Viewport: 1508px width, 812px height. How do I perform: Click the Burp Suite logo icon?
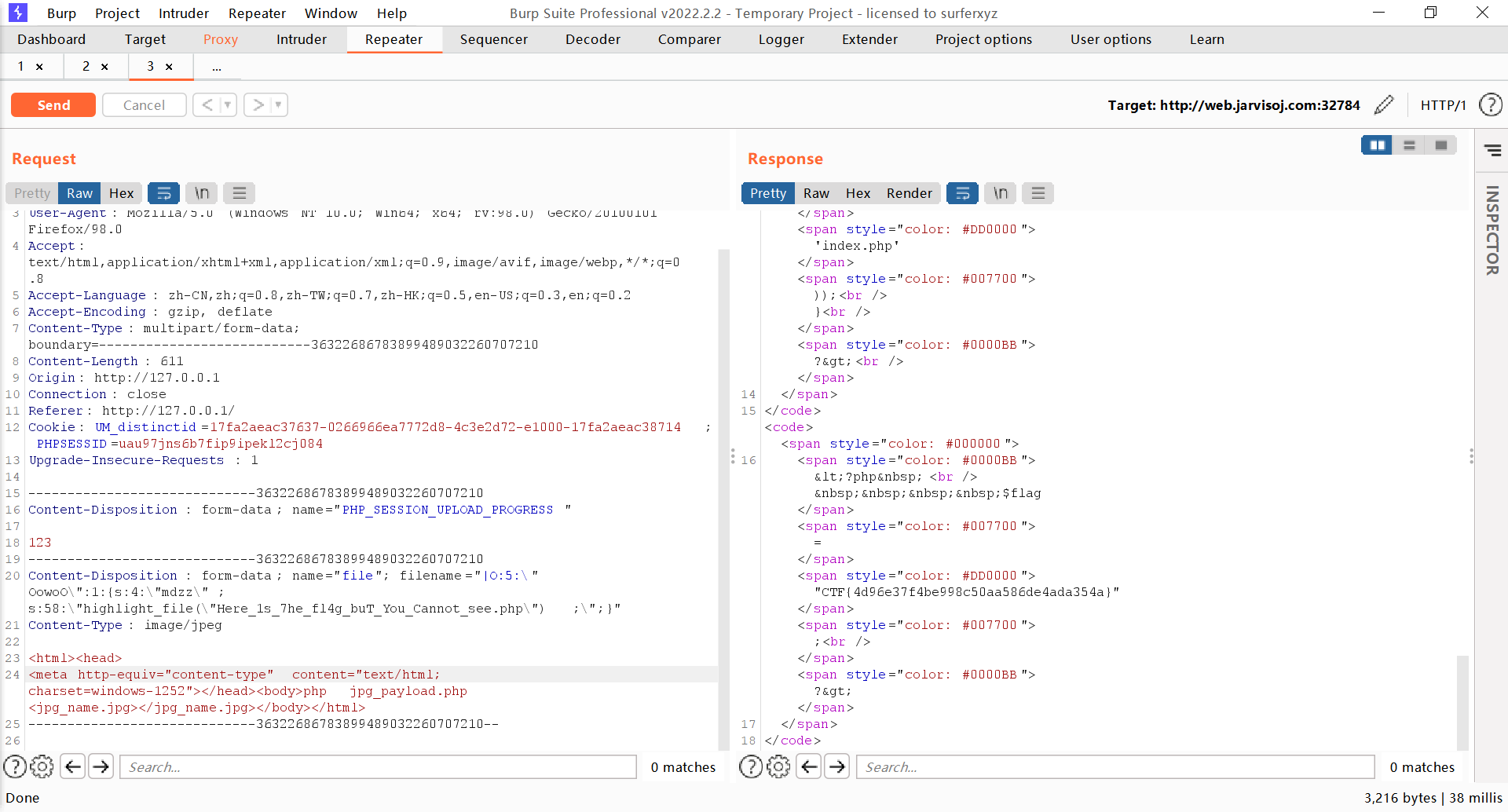tap(17, 13)
